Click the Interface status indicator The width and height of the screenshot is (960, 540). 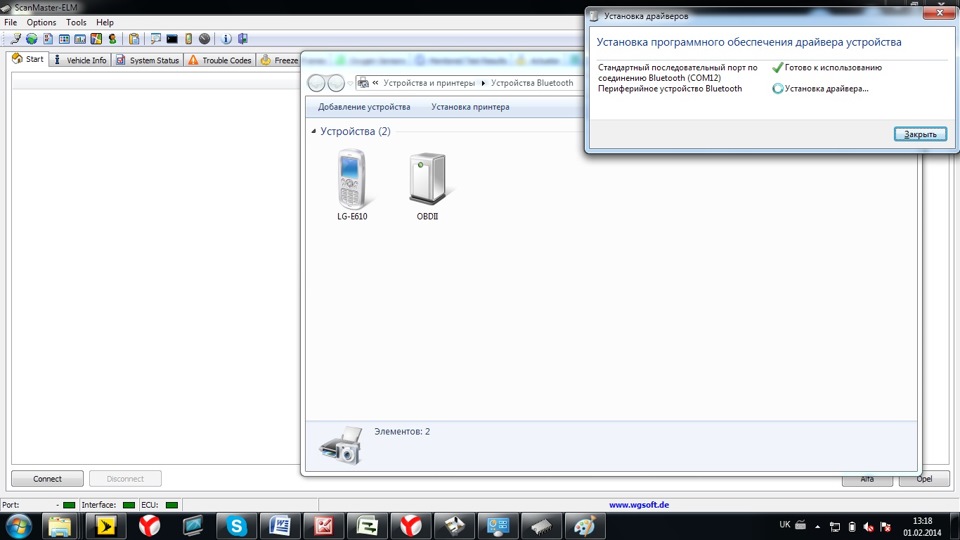point(129,505)
